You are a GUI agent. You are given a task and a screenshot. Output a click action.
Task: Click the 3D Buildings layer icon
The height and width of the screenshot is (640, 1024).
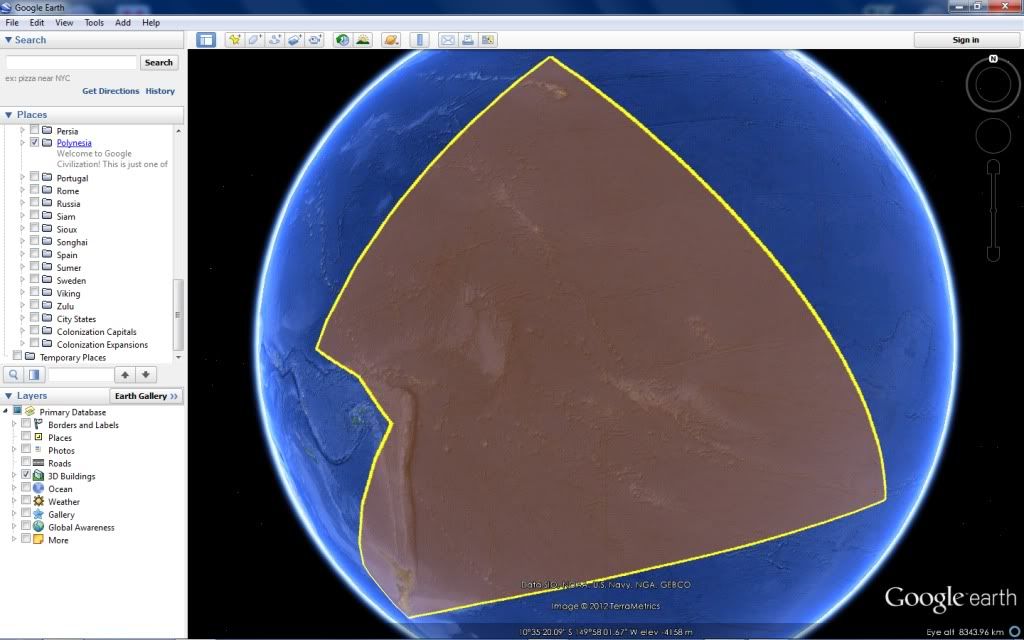click(x=39, y=475)
